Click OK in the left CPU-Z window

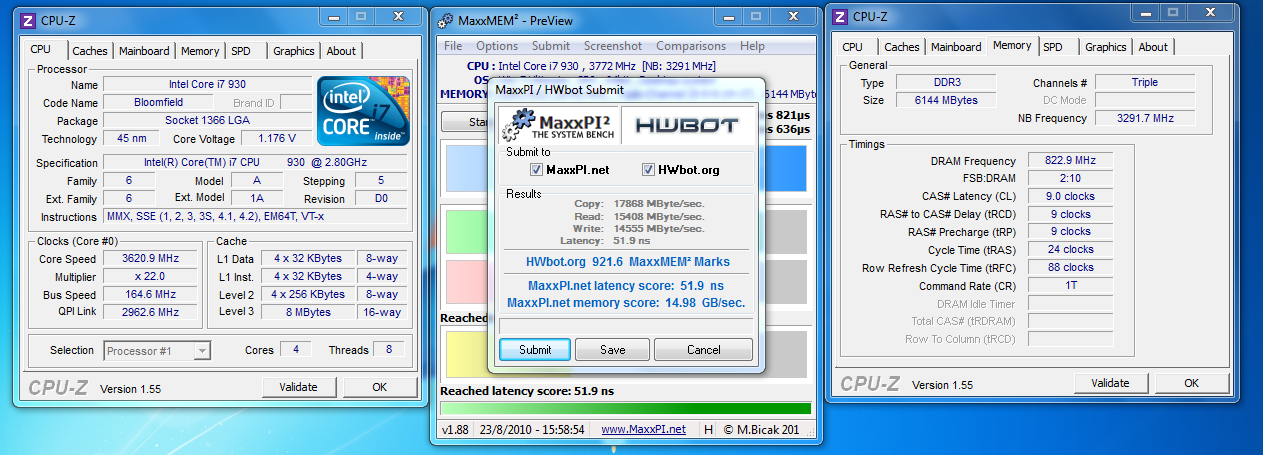point(379,386)
